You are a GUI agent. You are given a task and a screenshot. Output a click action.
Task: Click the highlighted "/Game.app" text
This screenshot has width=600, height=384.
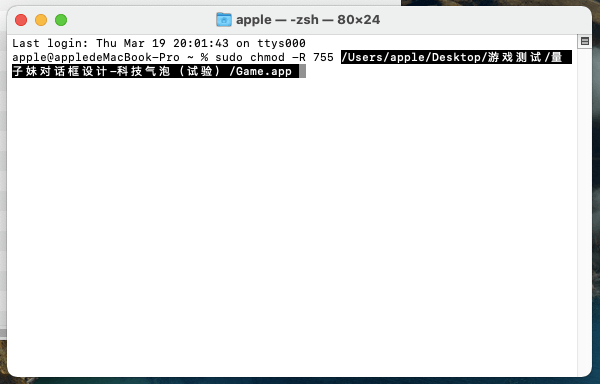[261, 72]
